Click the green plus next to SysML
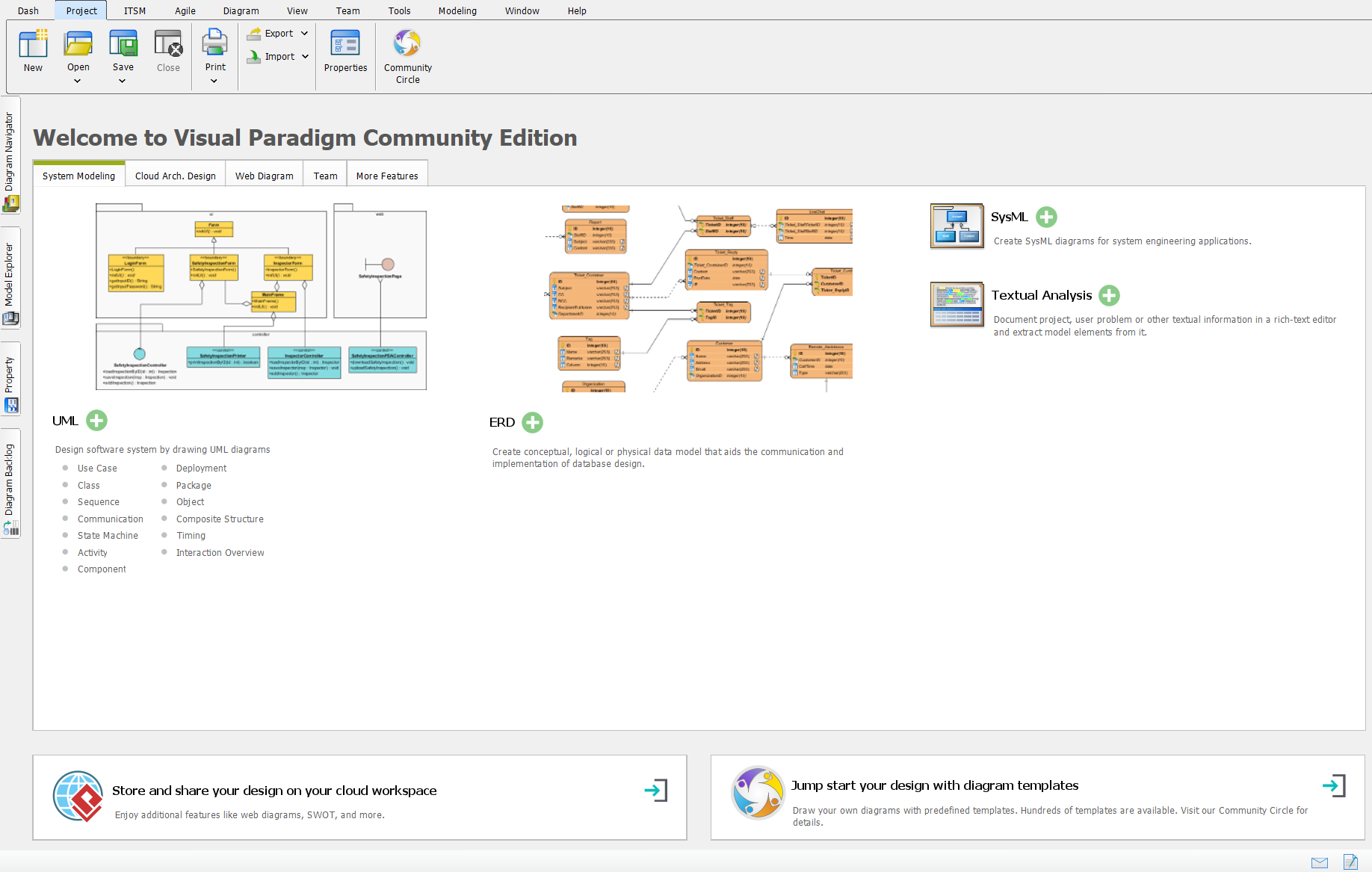1372x872 pixels. pyautogui.click(x=1047, y=217)
